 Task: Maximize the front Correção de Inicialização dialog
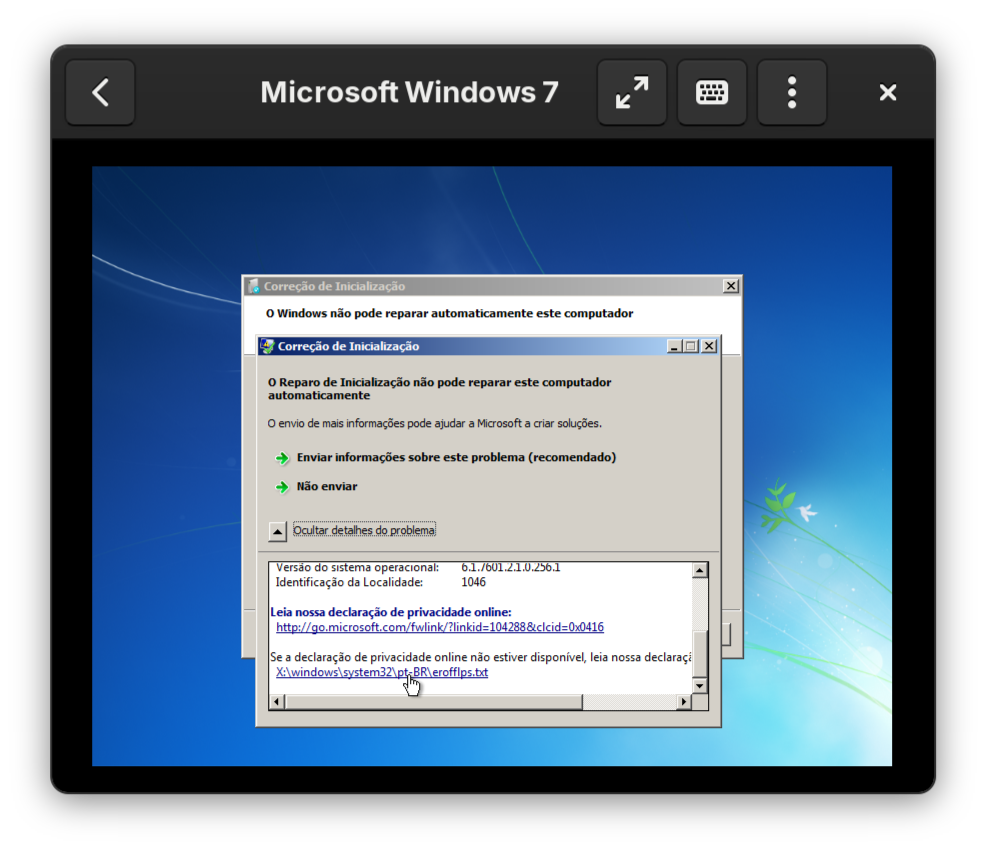pos(691,346)
